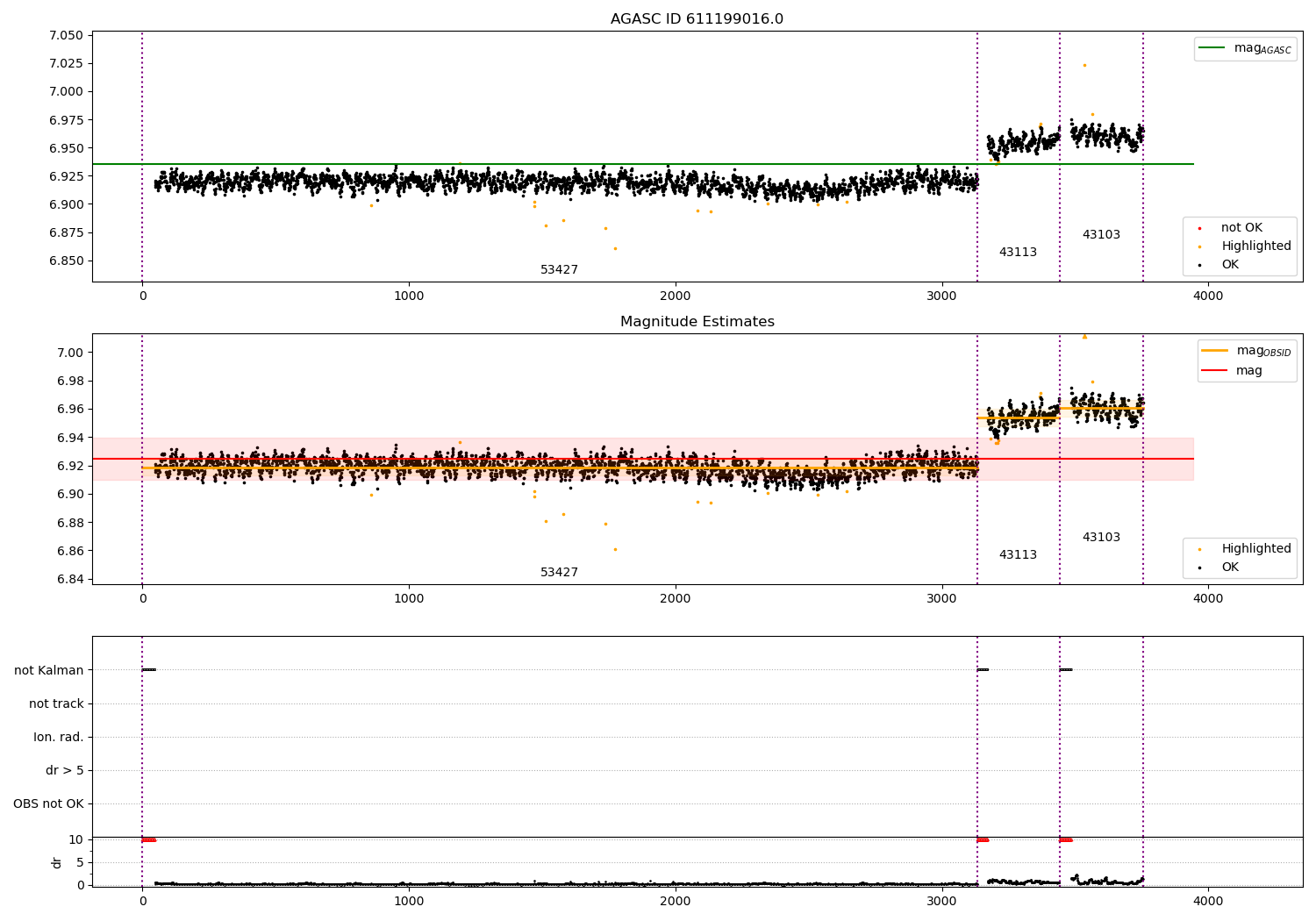Pick x-axis tick 3000 in the dr plot

tap(942, 902)
